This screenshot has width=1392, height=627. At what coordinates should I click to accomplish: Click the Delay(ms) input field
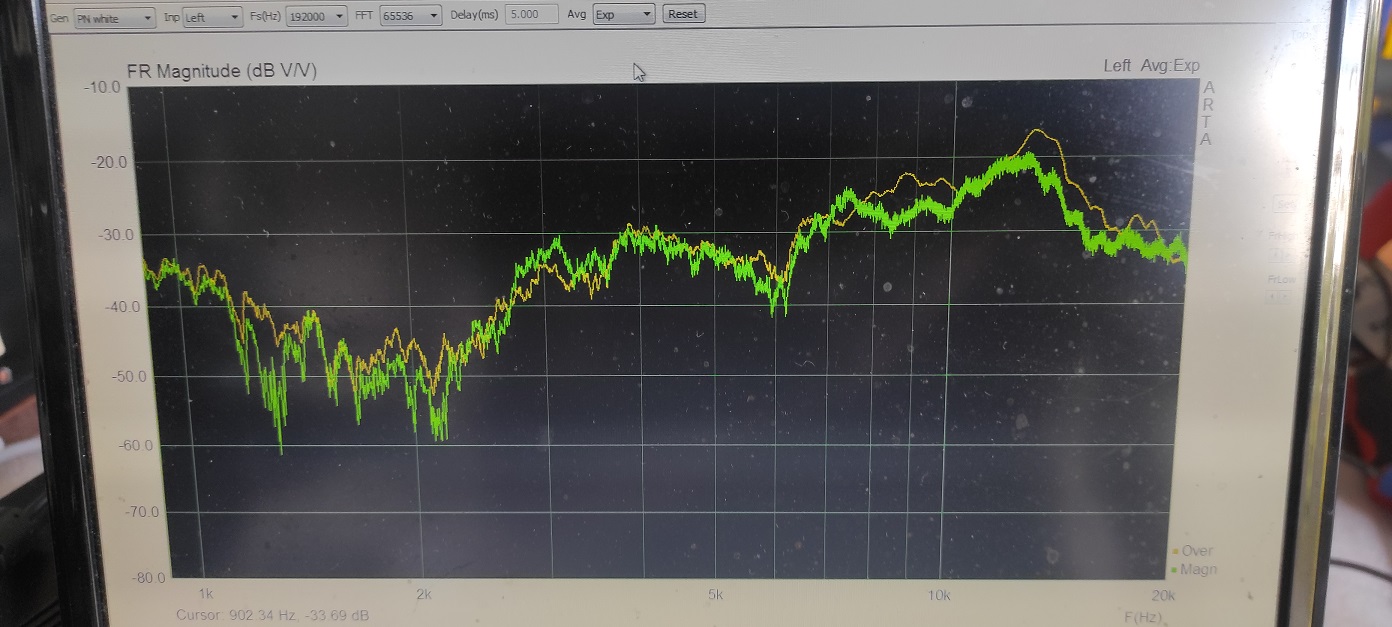click(x=531, y=15)
